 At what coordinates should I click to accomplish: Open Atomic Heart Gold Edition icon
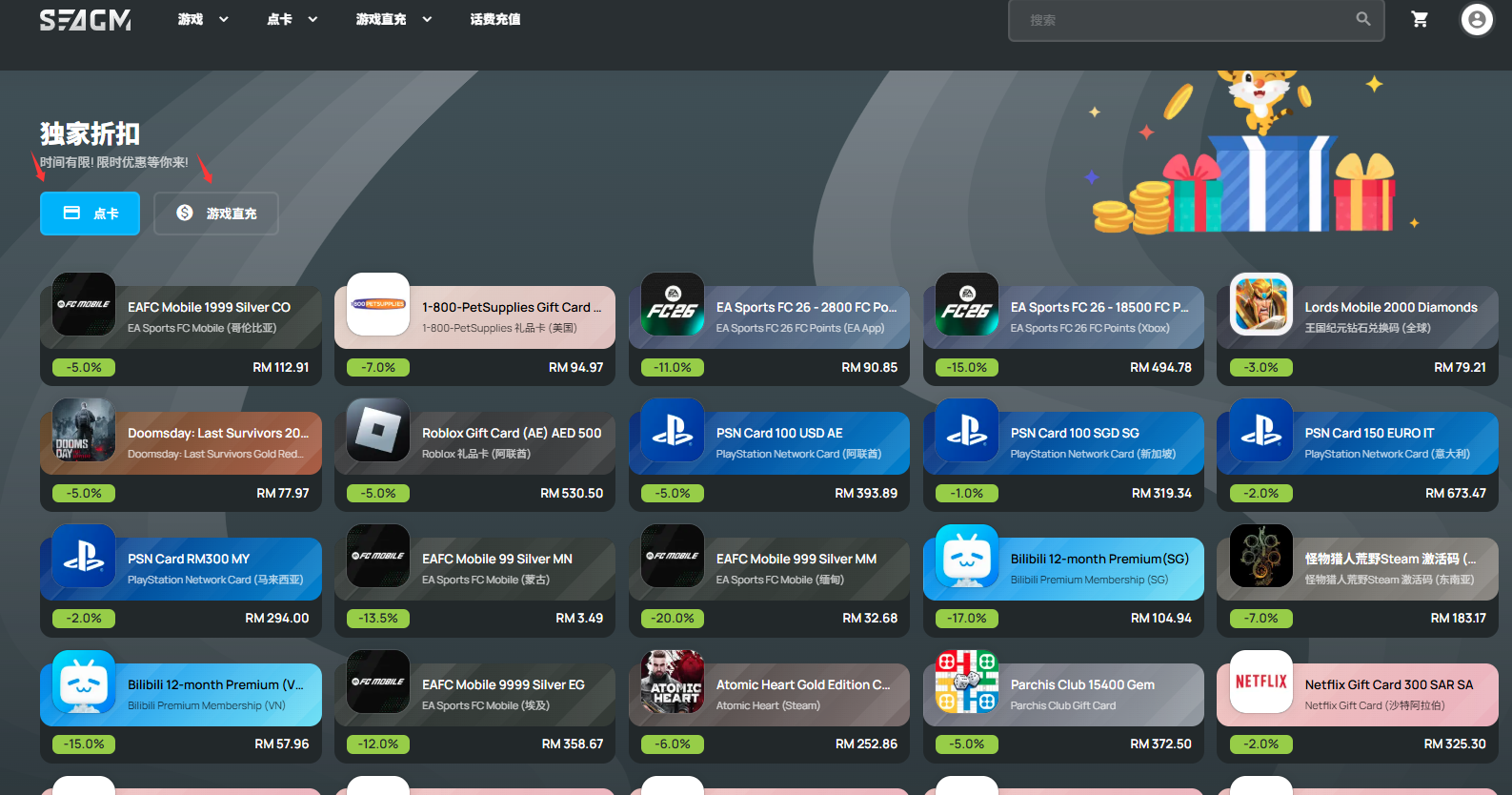pos(673,682)
